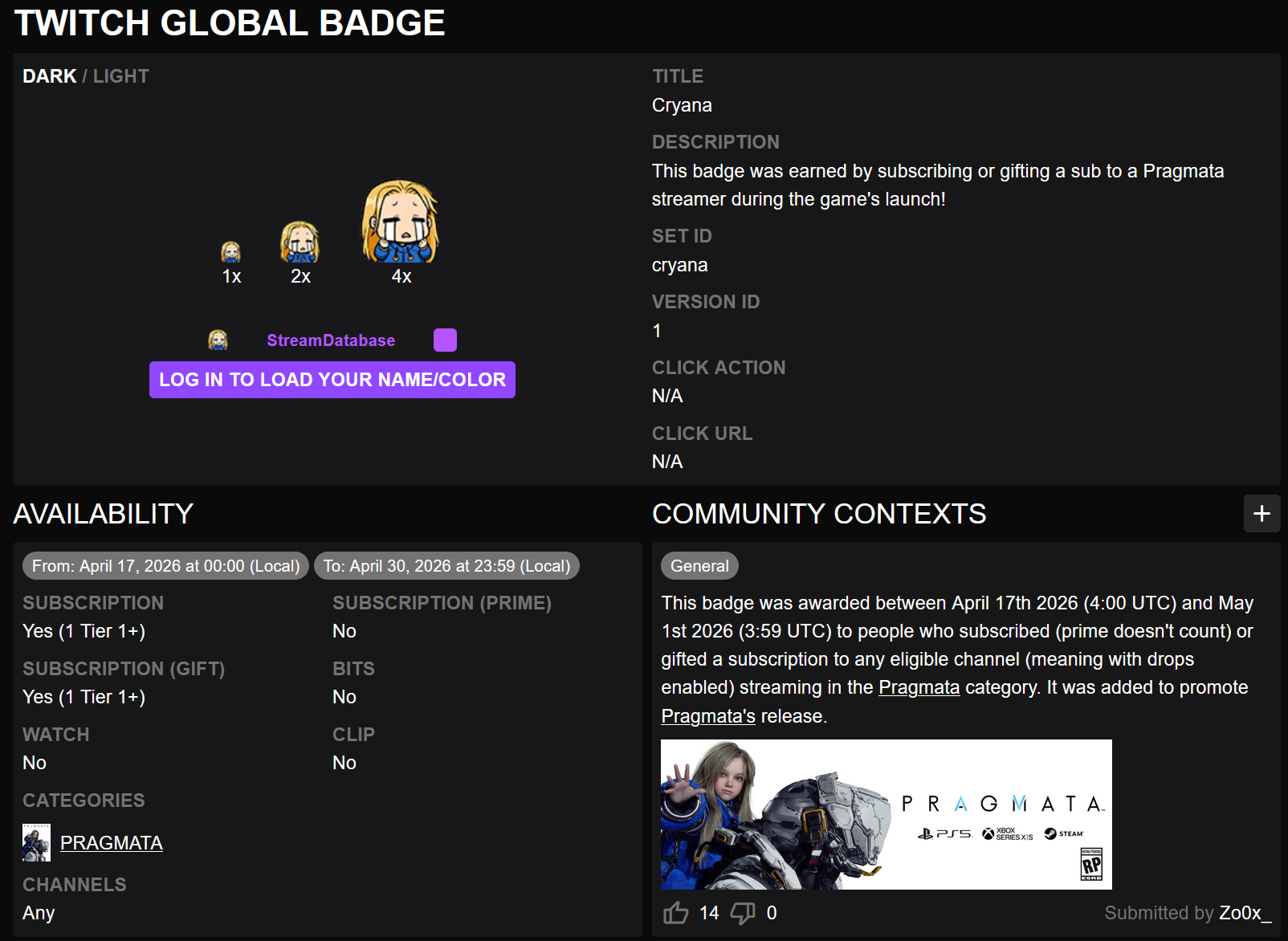Click the 2x size label
Image resolution: width=1288 pixels, height=941 pixels.
(x=300, y=276)
